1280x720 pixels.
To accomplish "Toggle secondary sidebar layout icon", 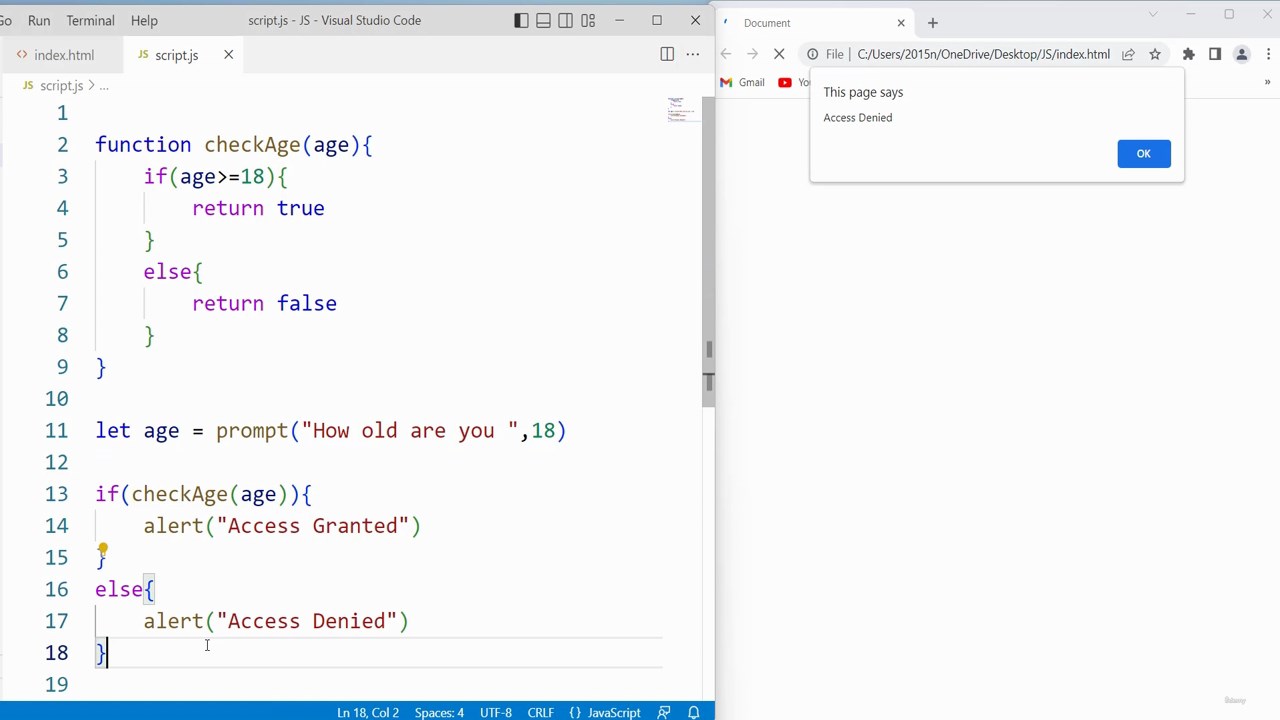I will 565,20.
